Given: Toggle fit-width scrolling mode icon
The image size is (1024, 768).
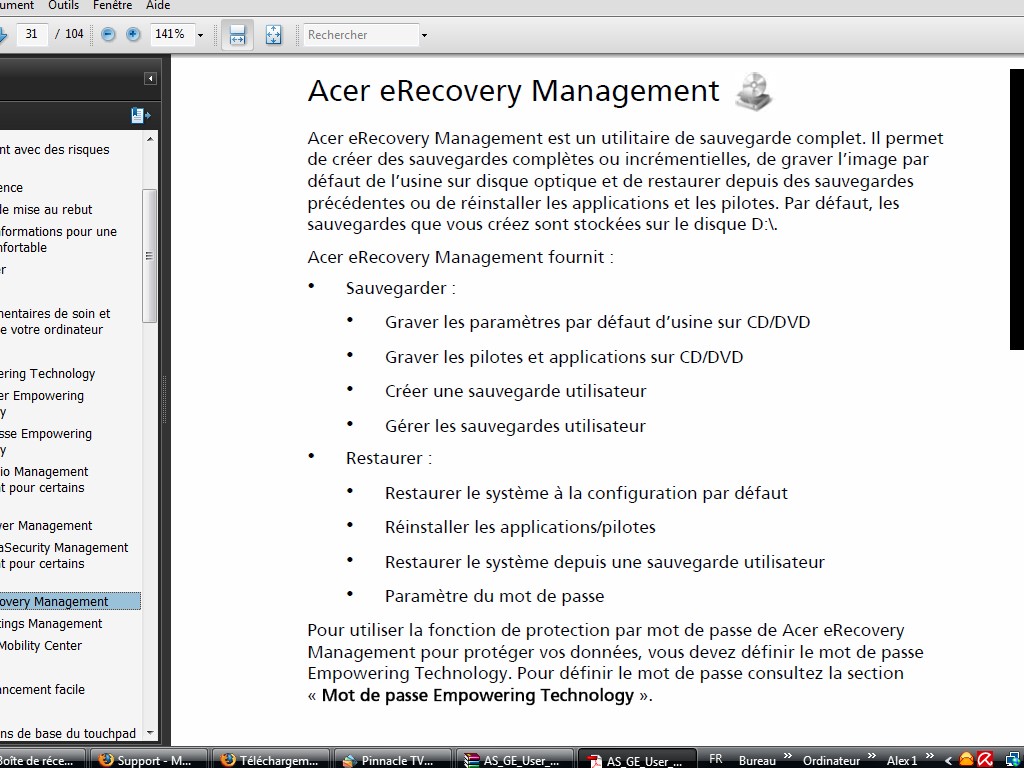Looking at the screenshot, I should [x=237, y=35].
